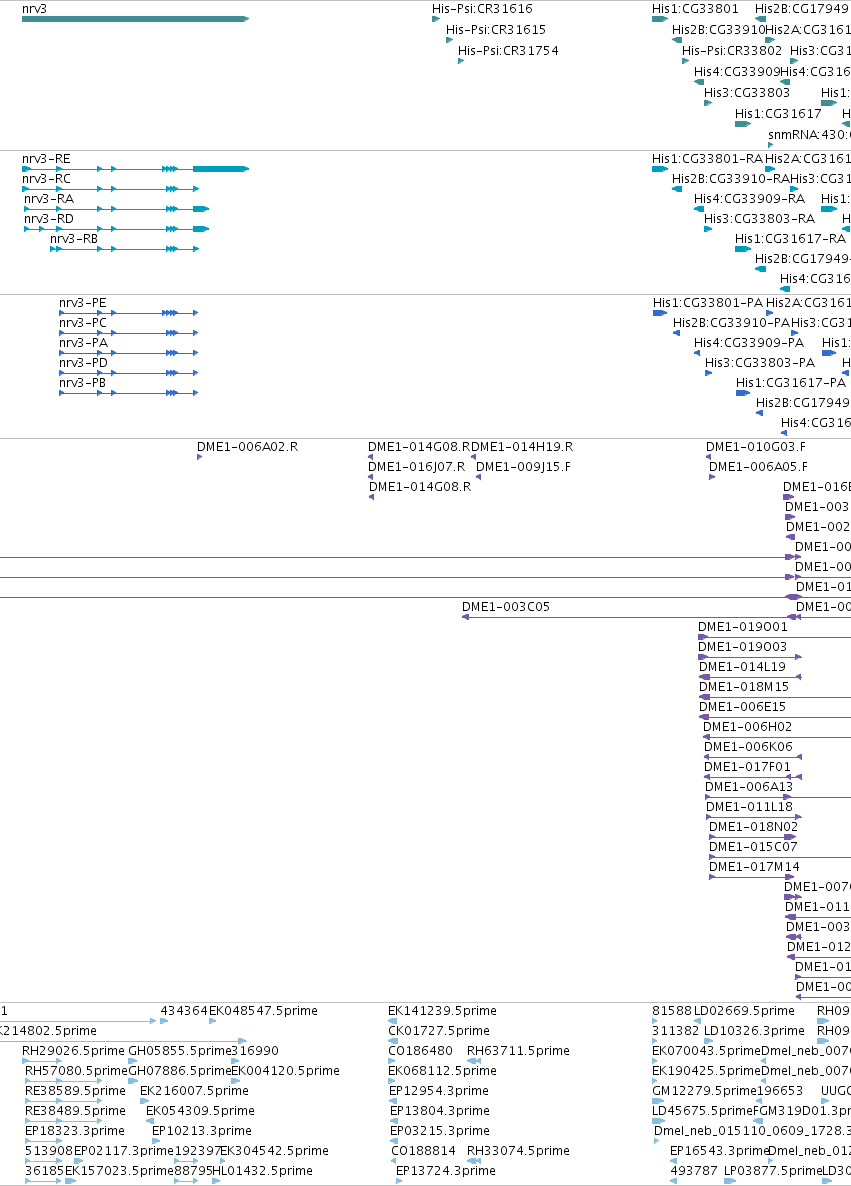Open the RH29026.5prime EST

(x=42, y=1061)
